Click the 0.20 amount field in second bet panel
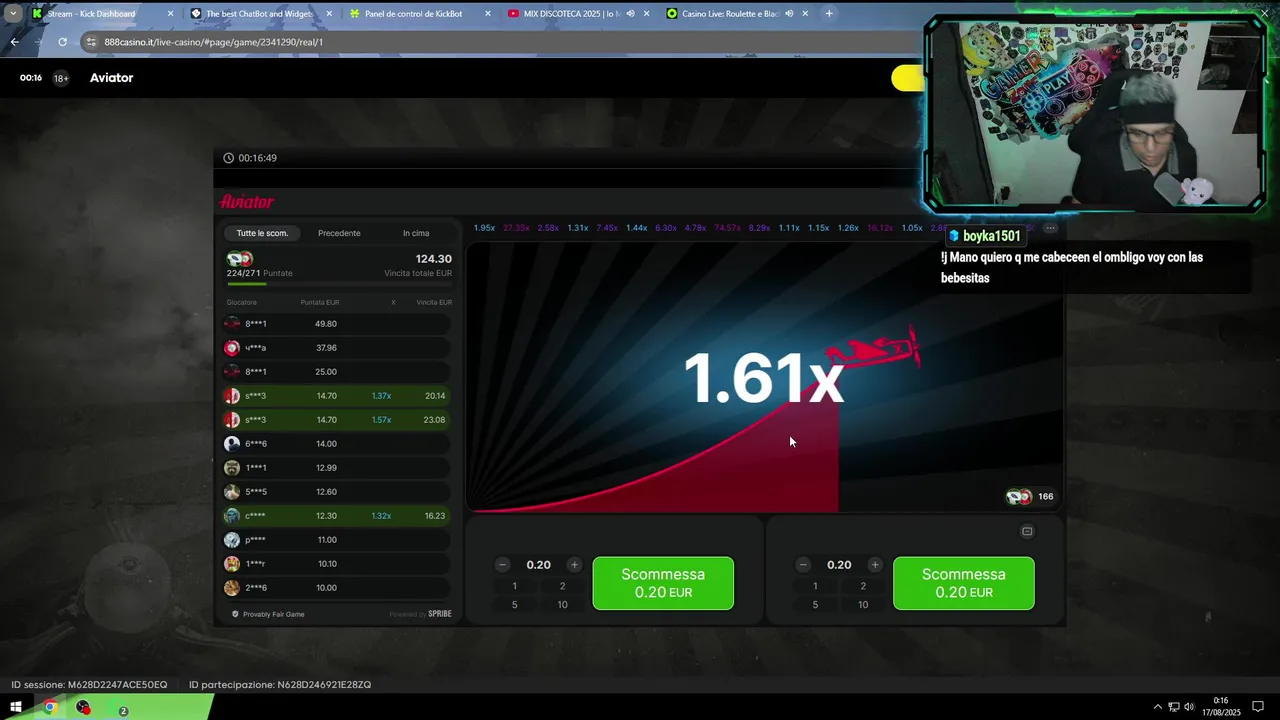Viewport: 1280px width, 720px height. [839, 565]
